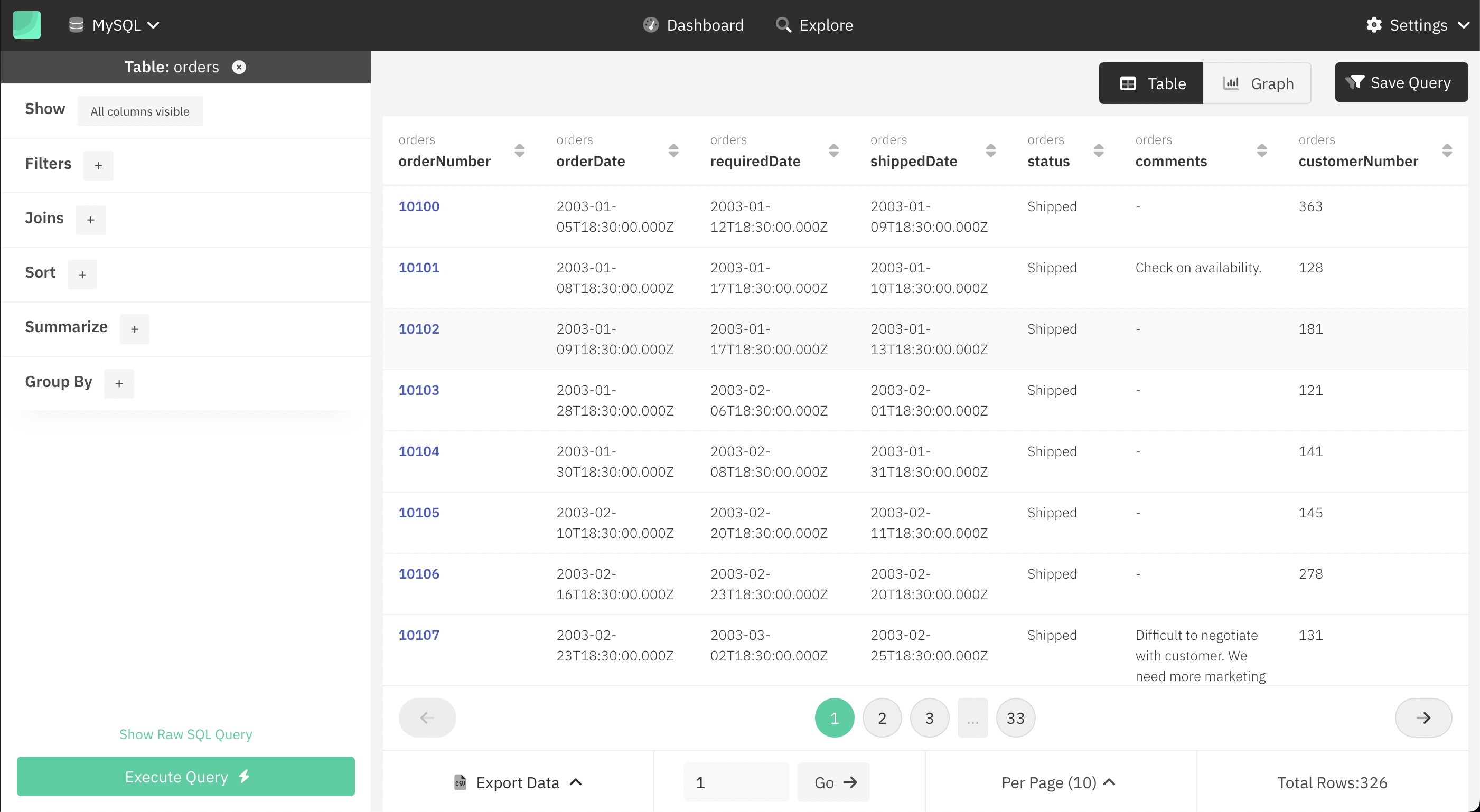
Task: Add a sort rule with the plus icon
Action: click(82, 275)
